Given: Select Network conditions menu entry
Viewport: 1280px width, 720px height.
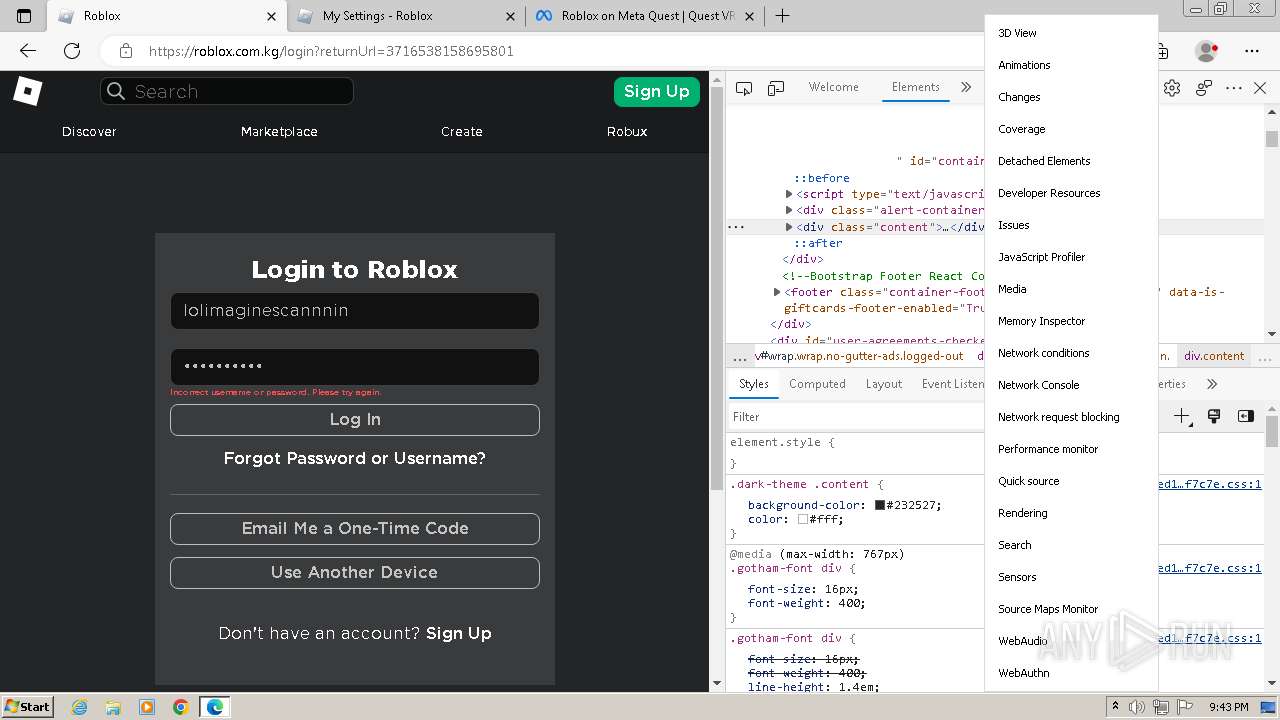Looking at the screenshot, I should coord(1071,353).
